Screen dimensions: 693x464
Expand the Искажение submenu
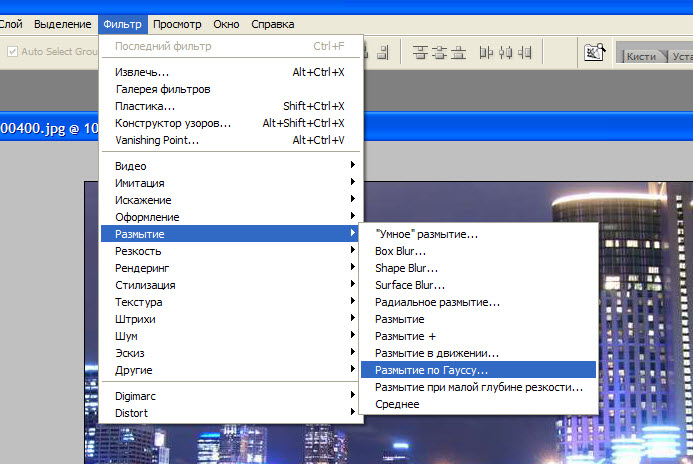pyautogui.click(x=230, y=200)
